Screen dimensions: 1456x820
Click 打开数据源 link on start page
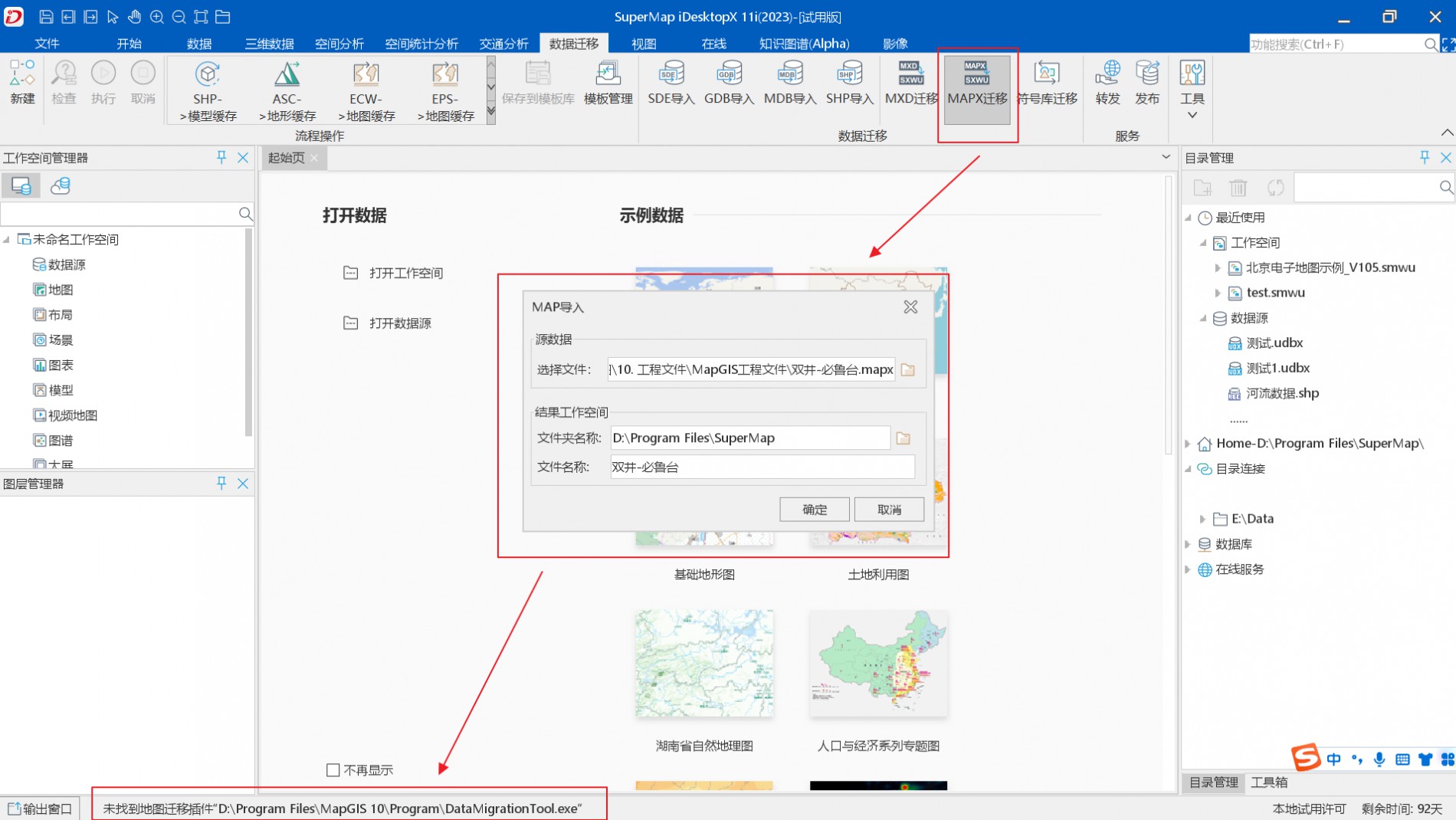[400, 323]
